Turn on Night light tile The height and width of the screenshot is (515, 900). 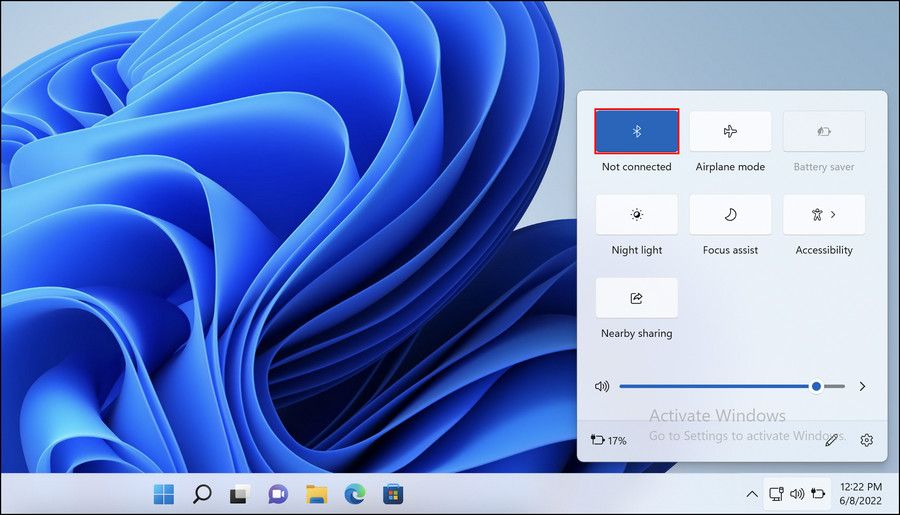pyautogui.click(x=637, y=215)
